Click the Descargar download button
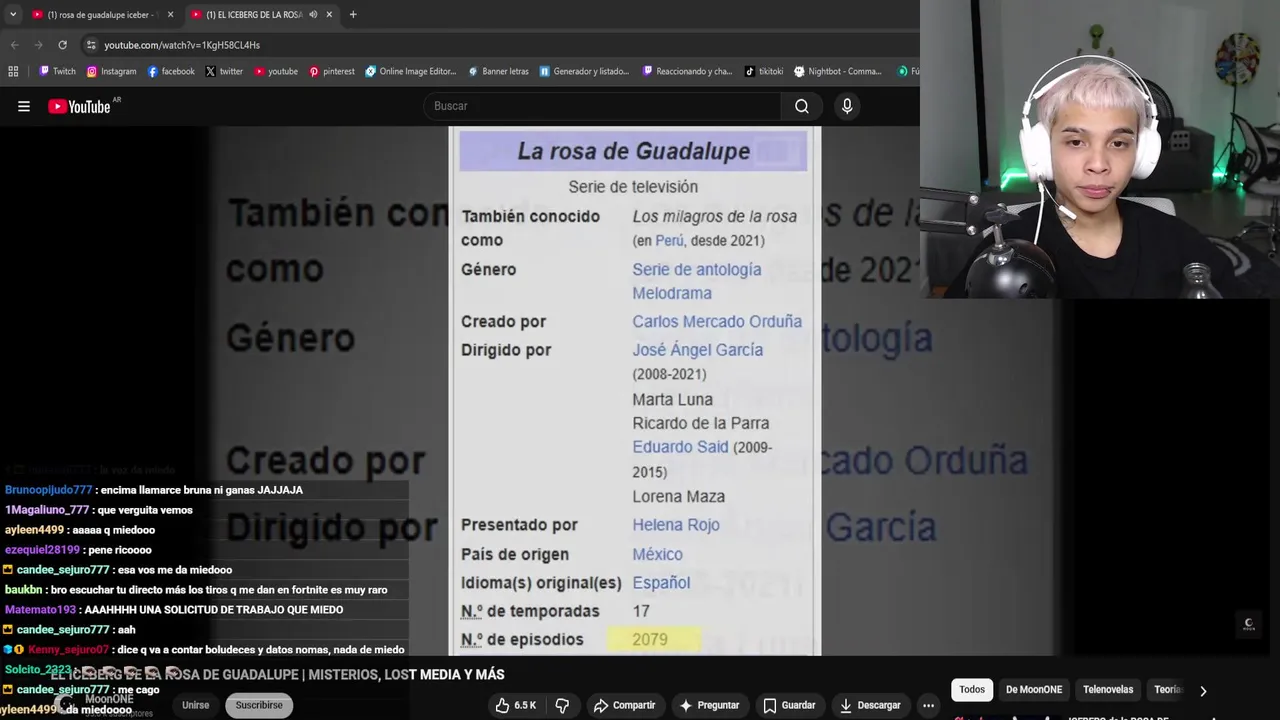This screenshot has width=1280, height=720. point(870,705)
